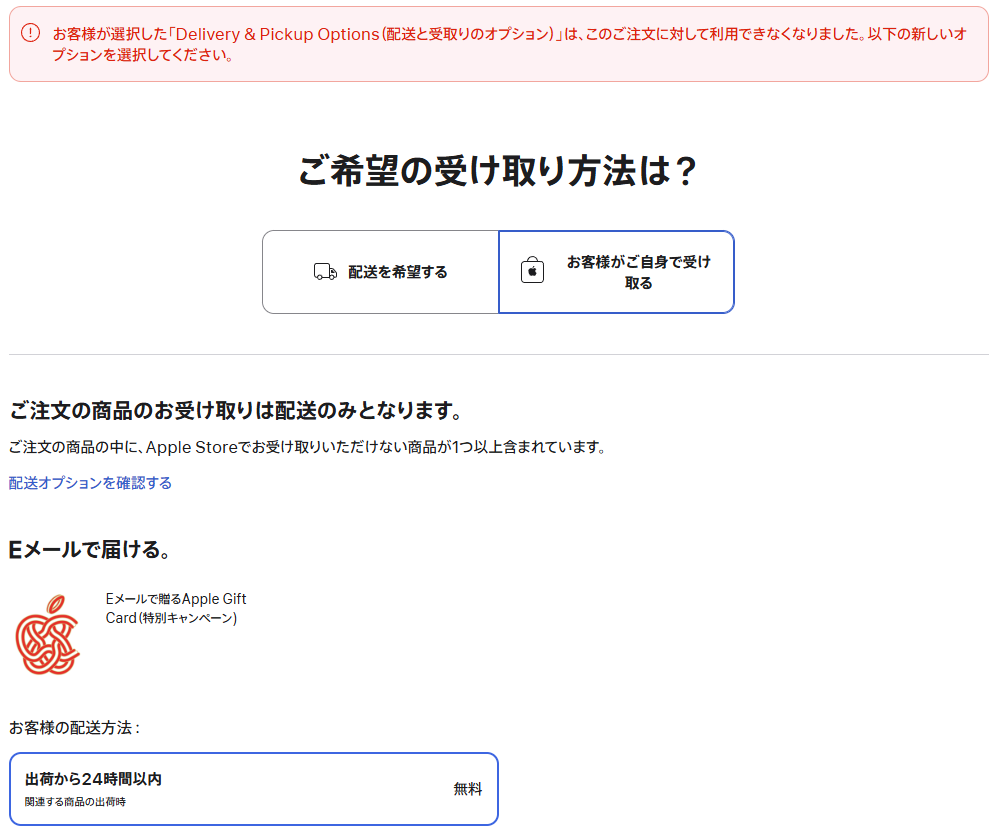The width and height of the screenshot is (997, 832).
Task: Click the Eメールで届ける。 section heading
Action: pos(90,549)
